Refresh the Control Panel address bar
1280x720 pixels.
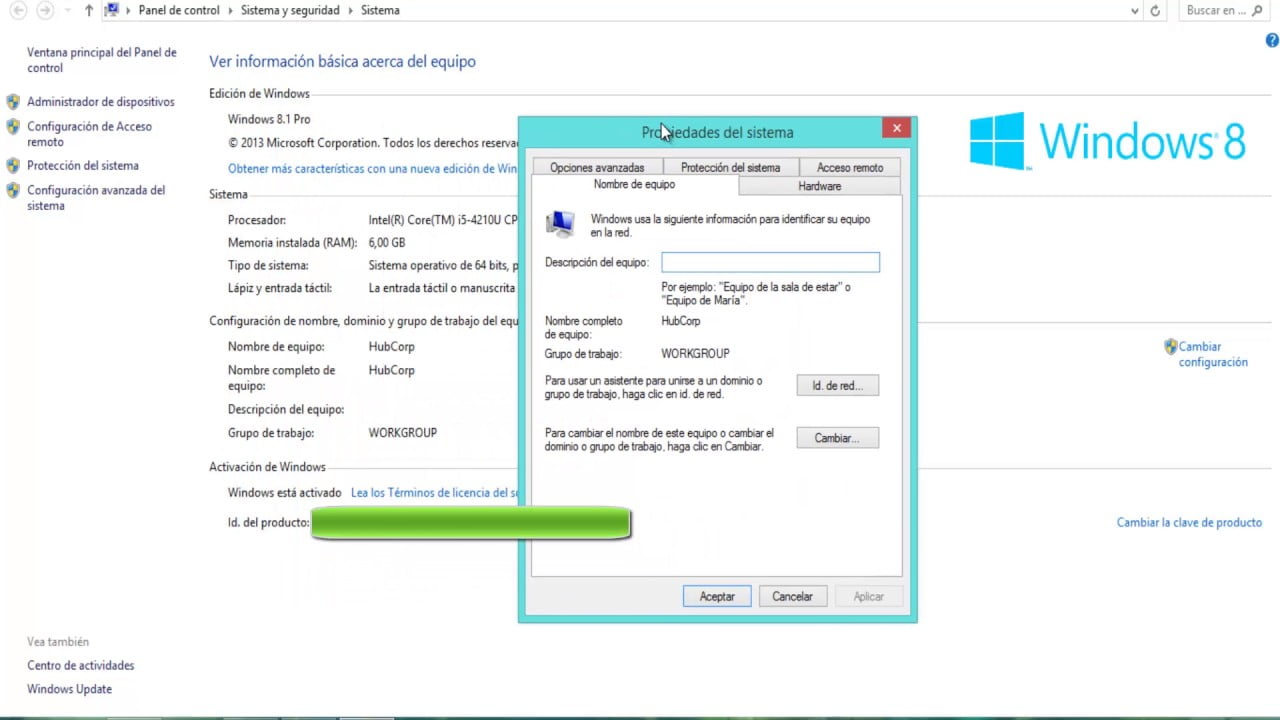[x=1155, y=10]
